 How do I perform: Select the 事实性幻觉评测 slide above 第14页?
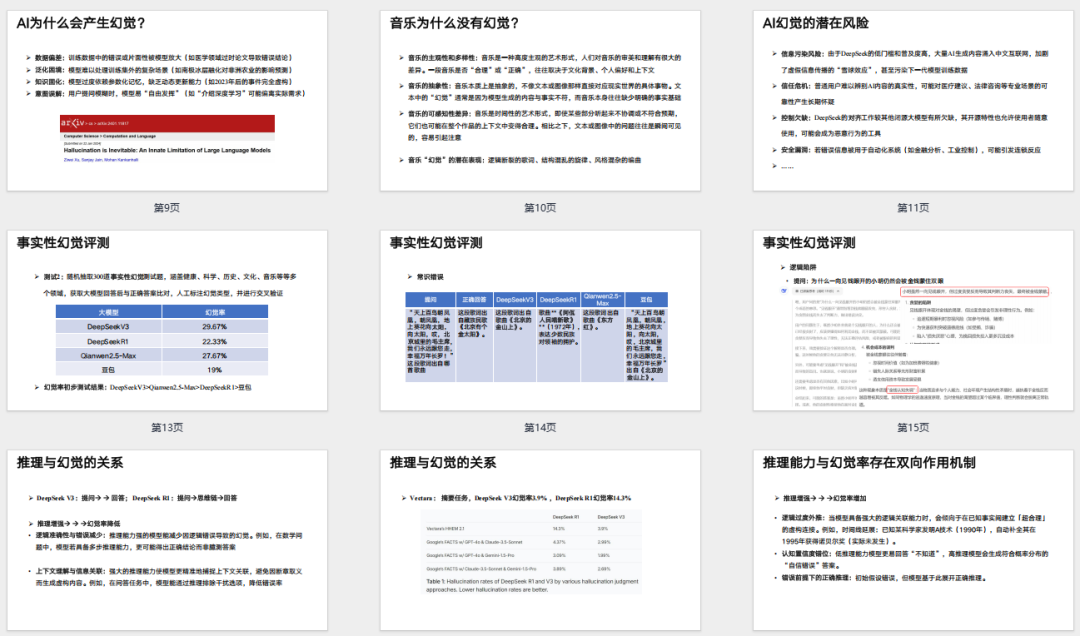(540, 320)
